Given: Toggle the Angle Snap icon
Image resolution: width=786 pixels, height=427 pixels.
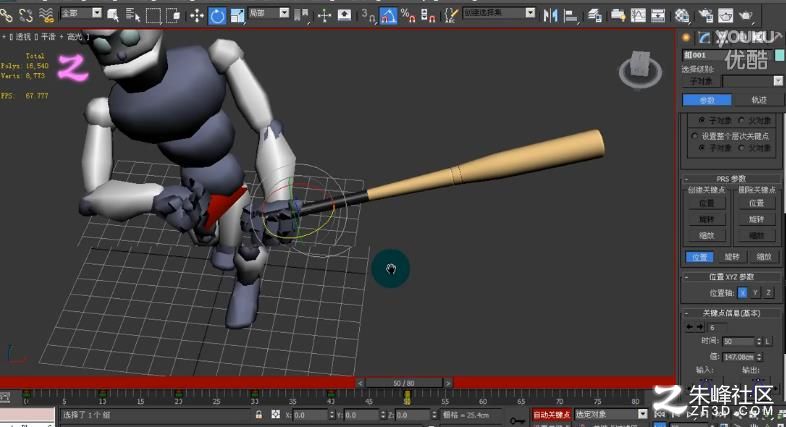Looking at the screenshot, I should (388, 16).
